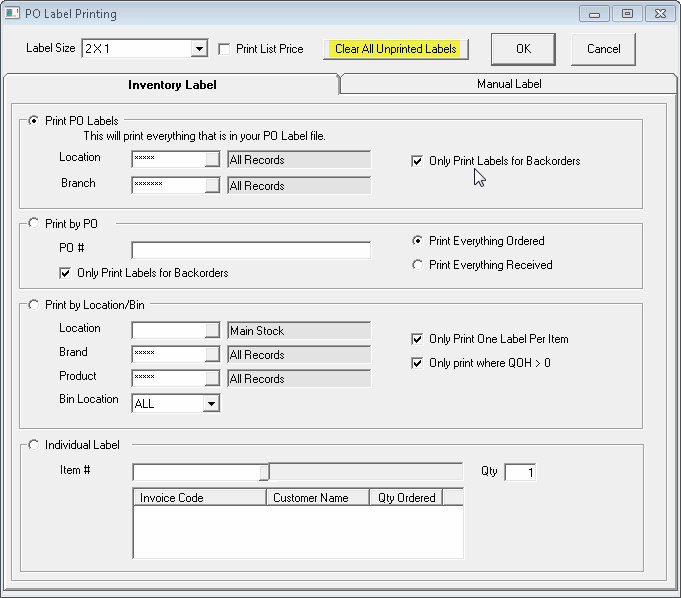Confirm with the OK button
681x598 pixels.
(523, 49)
